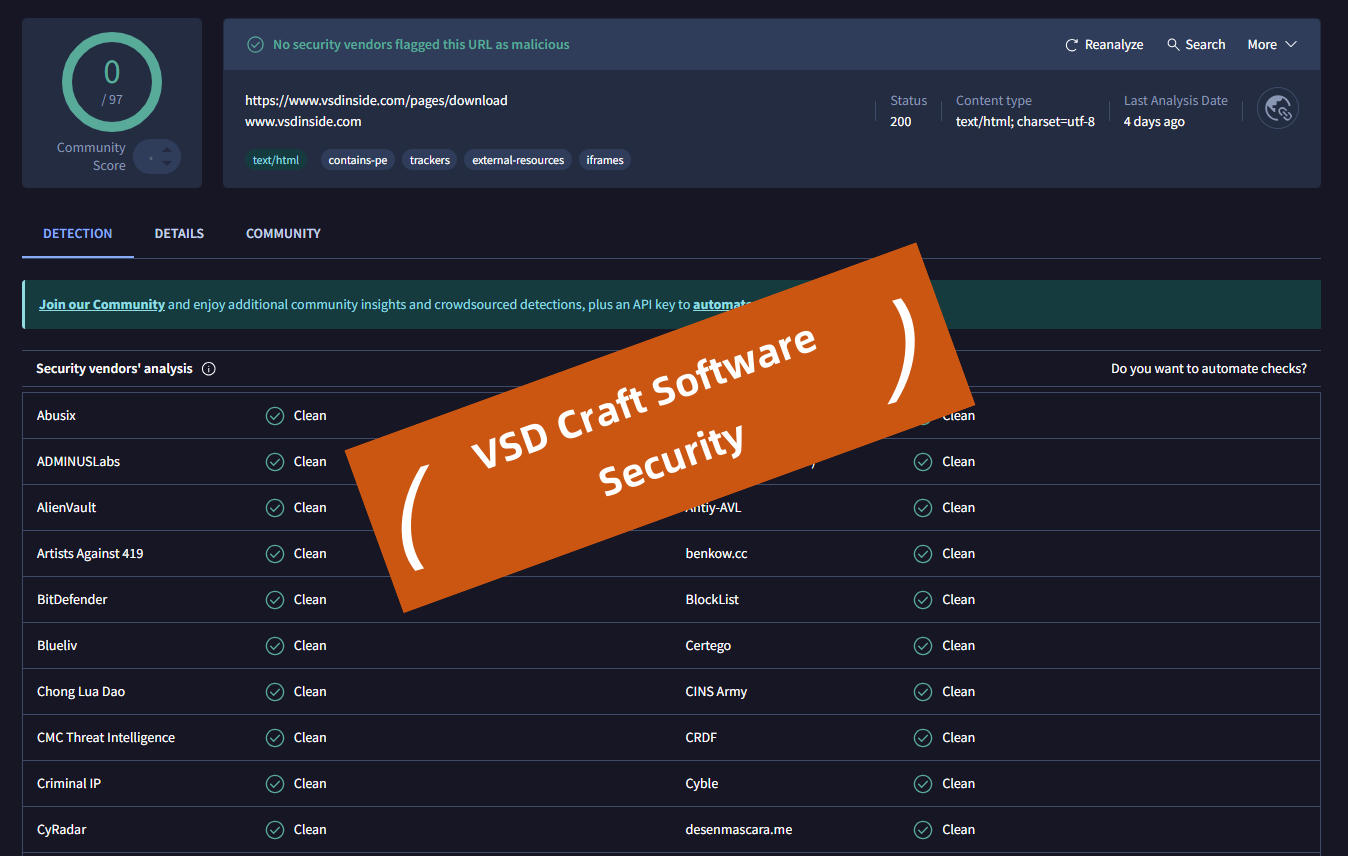Open the COMMUNITY tab
Image resolution: width=1348 pixels, height=856 pixels.
283,234
